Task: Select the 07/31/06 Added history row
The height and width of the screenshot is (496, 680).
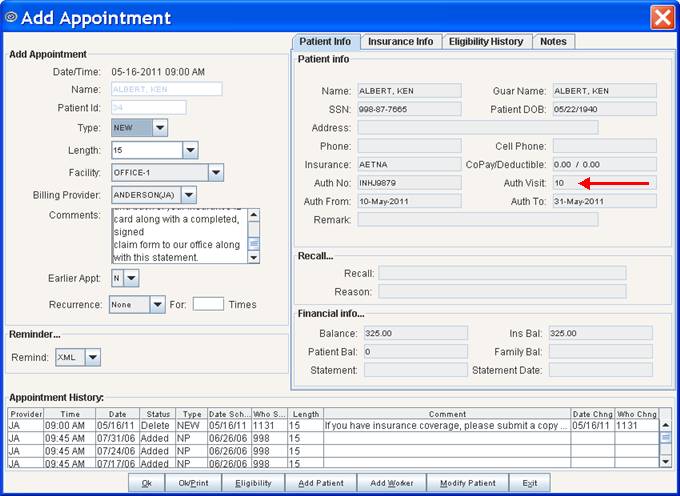Action: 333,438
